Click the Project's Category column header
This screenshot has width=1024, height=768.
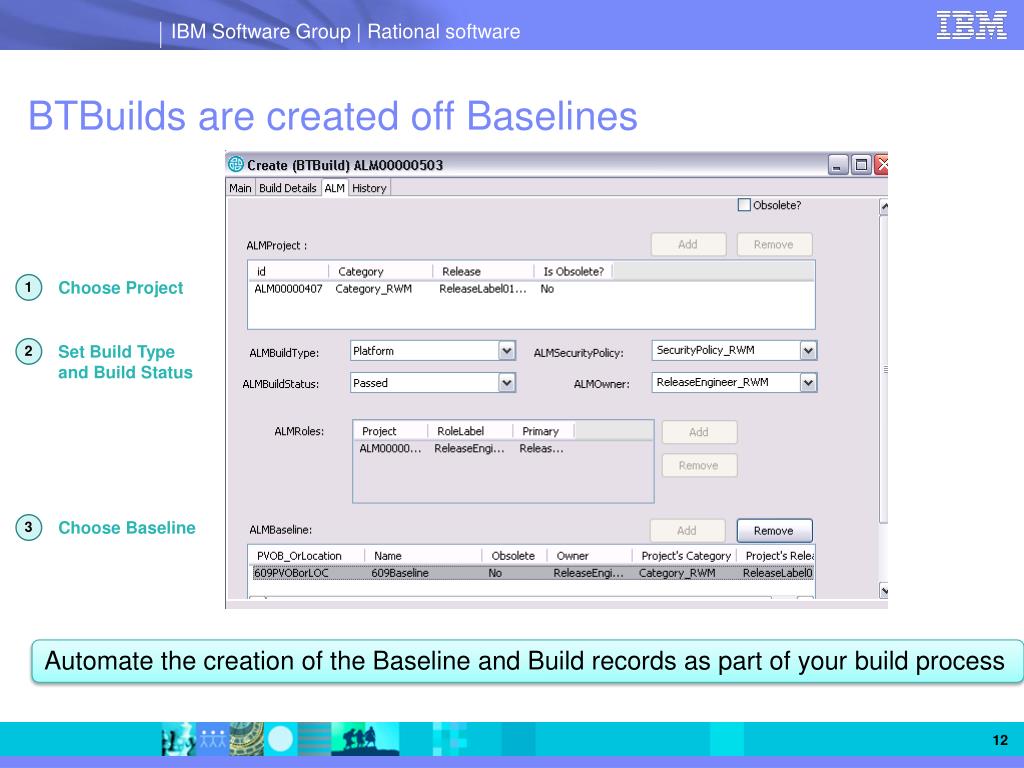pos(685,556)
